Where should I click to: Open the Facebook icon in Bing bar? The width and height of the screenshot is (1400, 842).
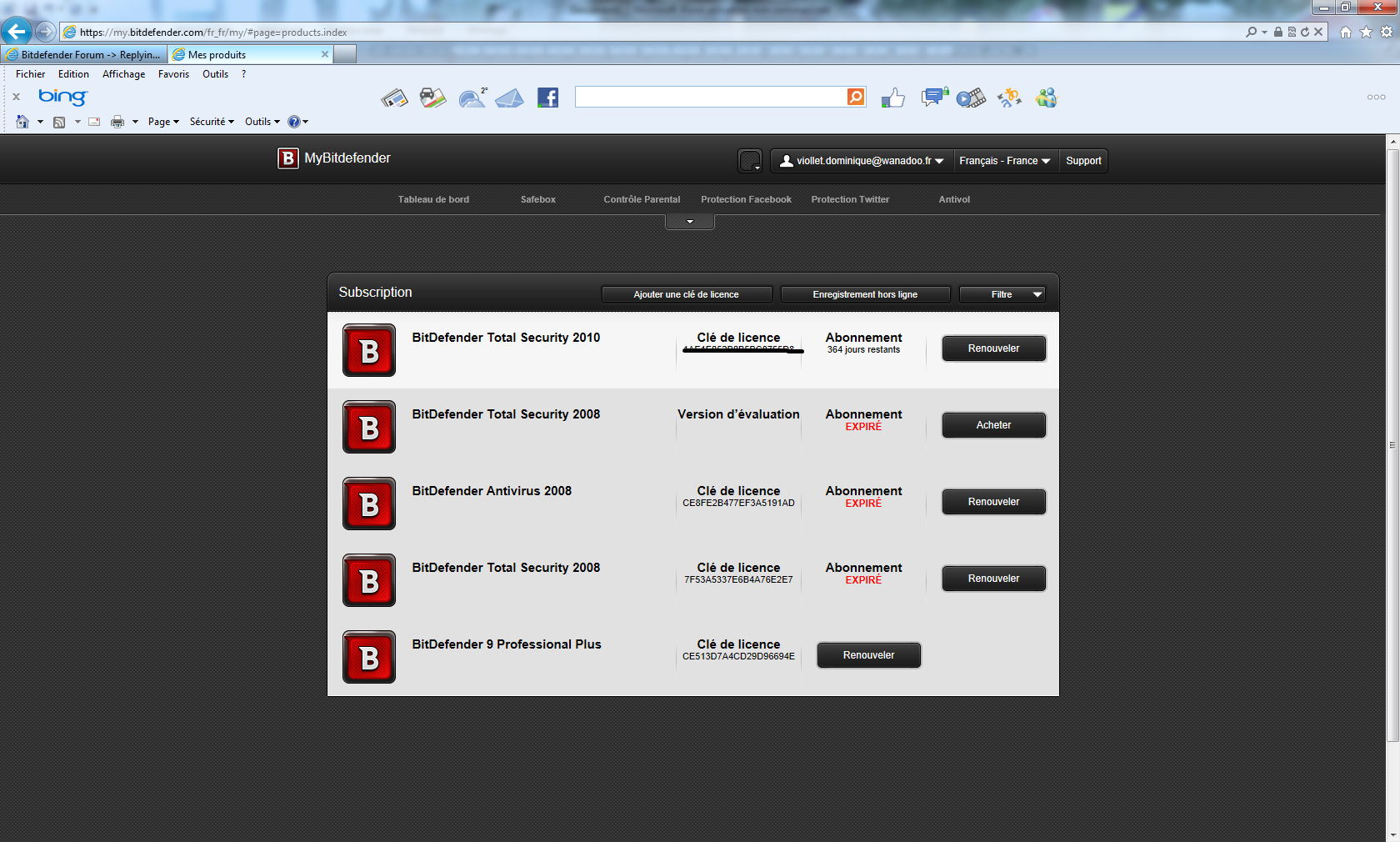coord(547,98)
